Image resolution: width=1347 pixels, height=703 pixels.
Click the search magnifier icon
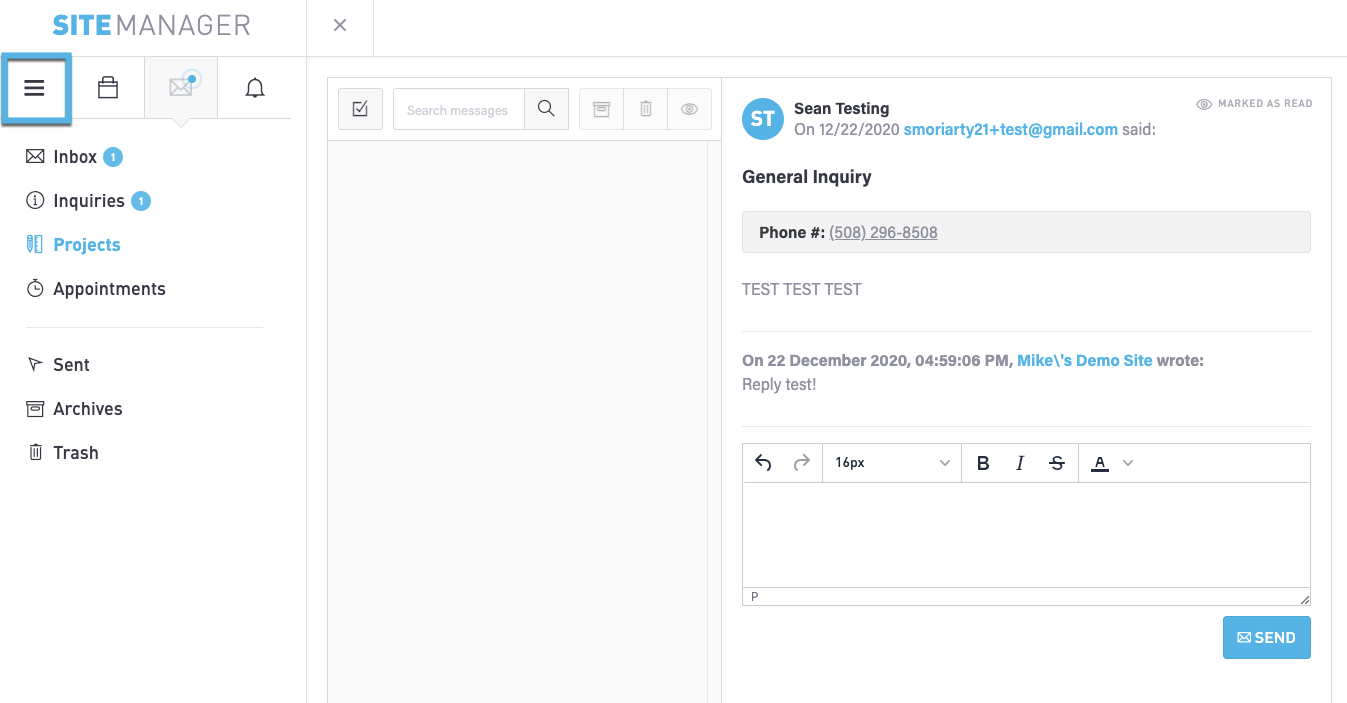pos(546,110)
